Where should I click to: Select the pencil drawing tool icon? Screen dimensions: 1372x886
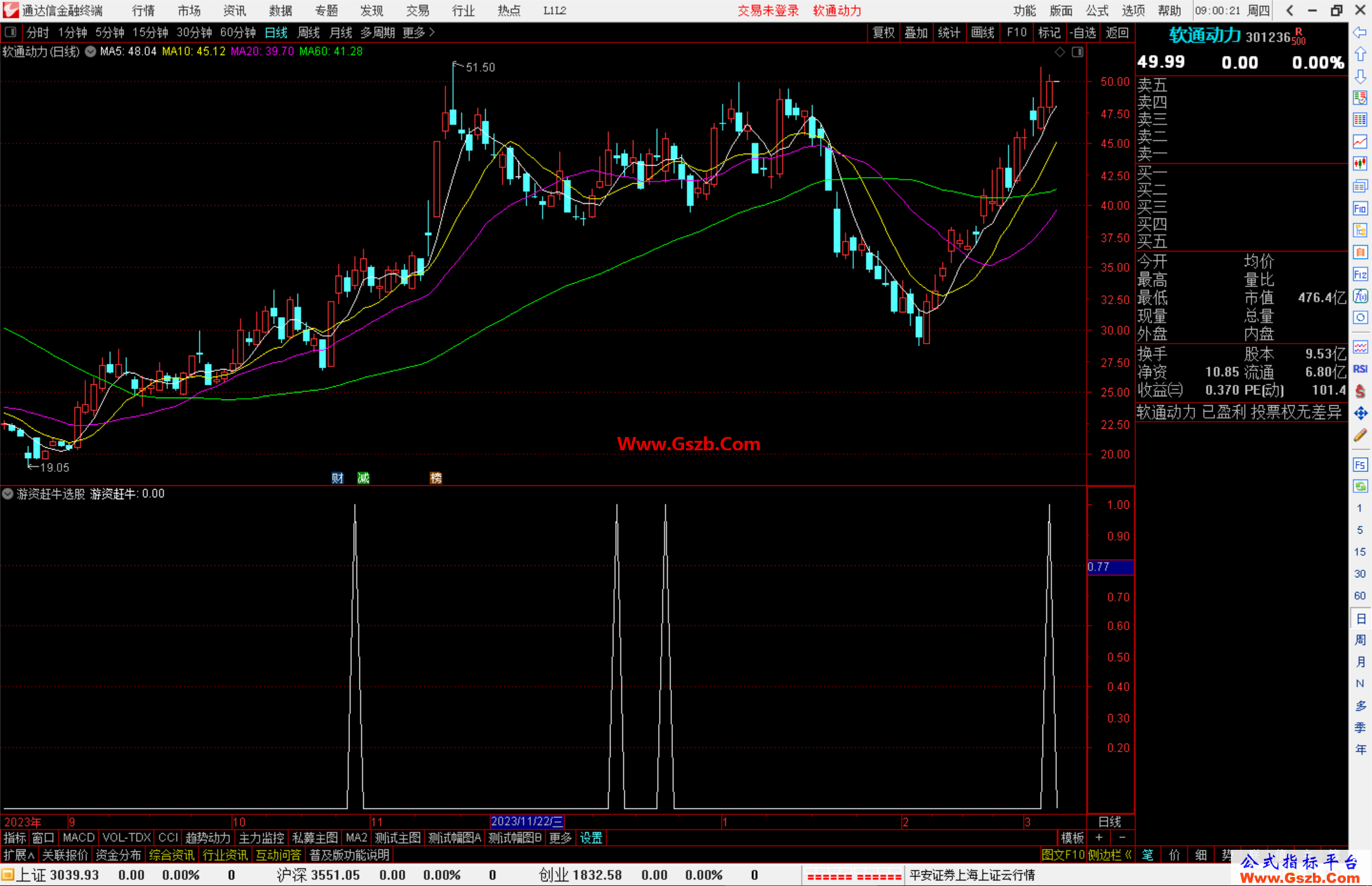[1360, 436]
